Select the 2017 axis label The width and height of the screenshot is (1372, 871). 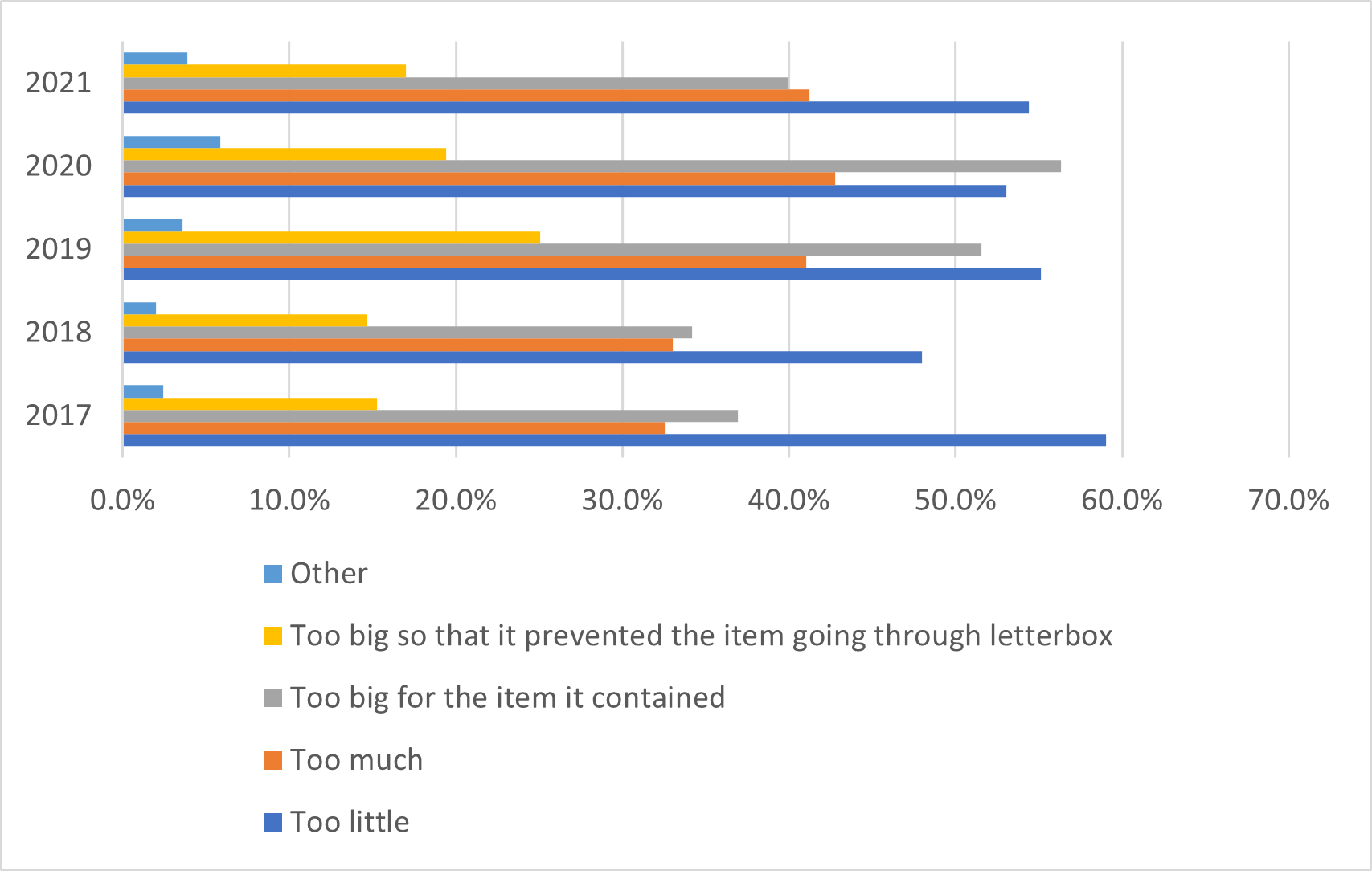[x=59, y=415]
